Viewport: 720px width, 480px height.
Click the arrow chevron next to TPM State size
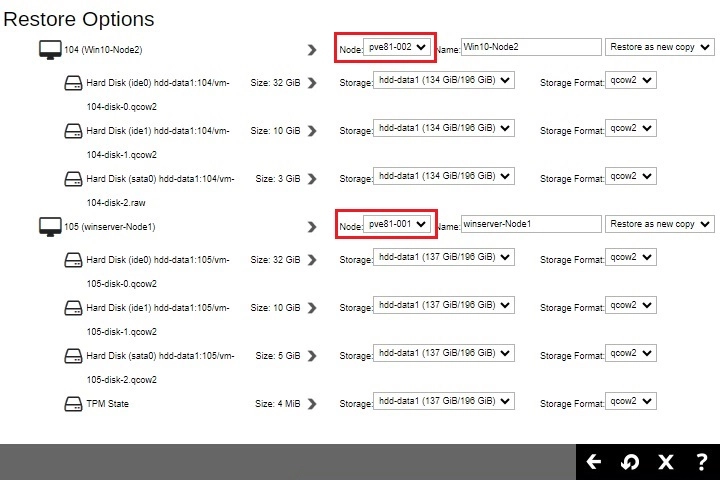[x=312, y=404]
